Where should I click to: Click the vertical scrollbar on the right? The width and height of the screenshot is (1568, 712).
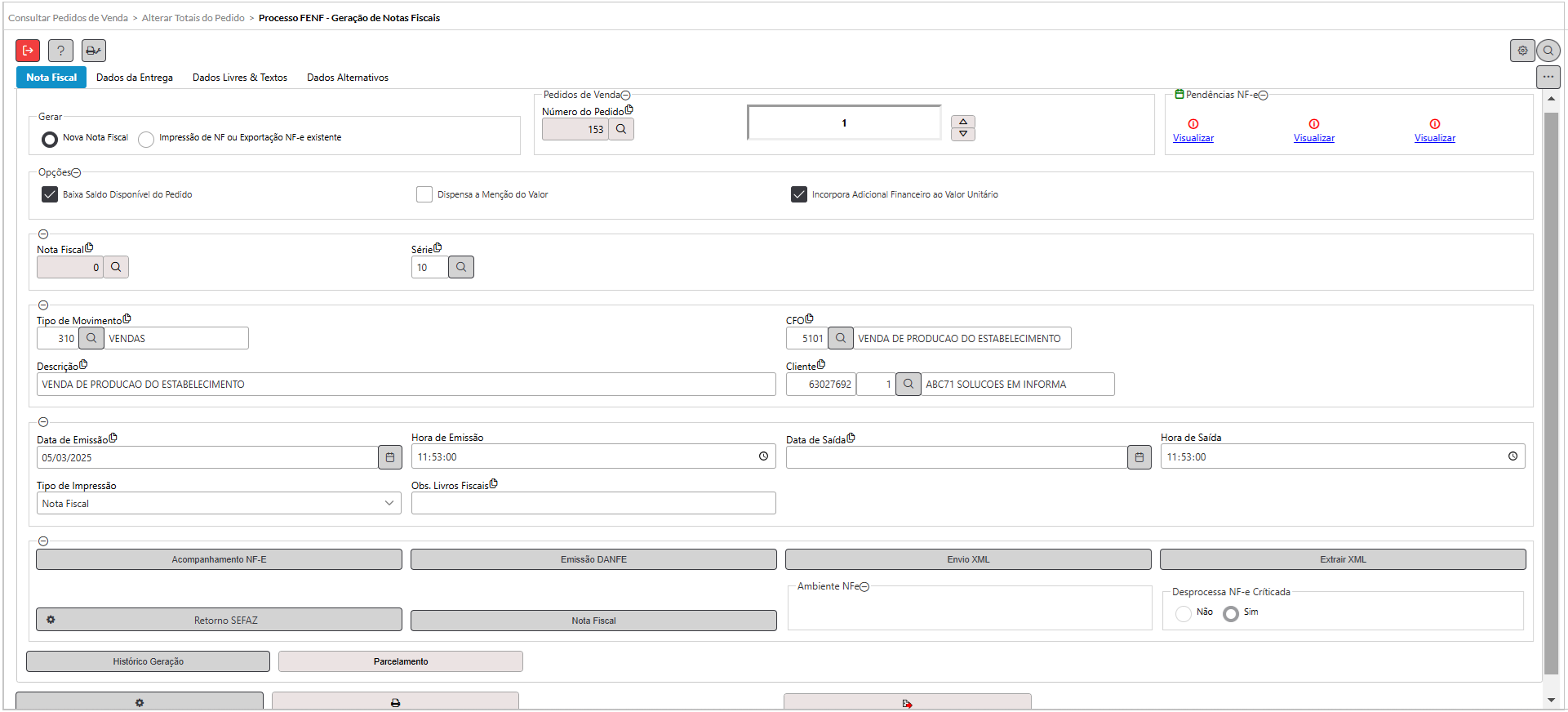[1551, 392]
